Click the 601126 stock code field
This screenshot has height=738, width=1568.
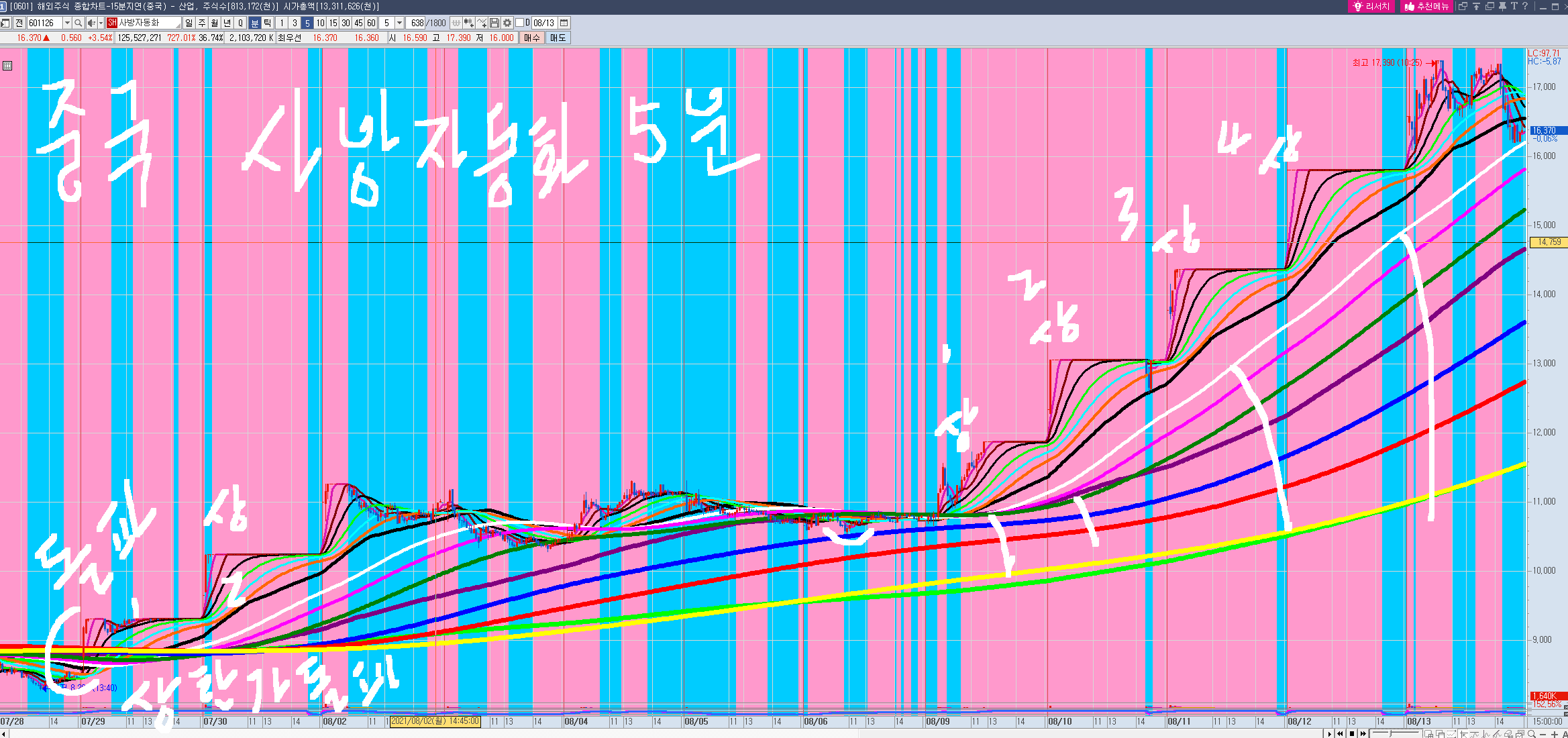[x=45, y=23]
